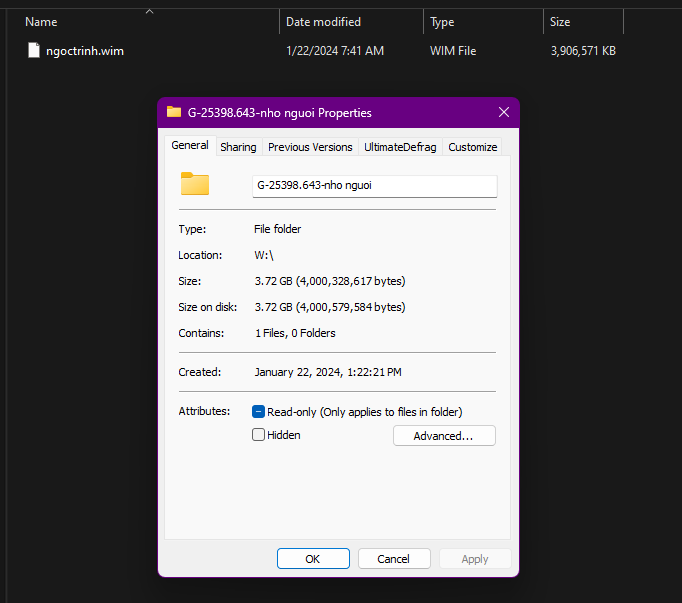Switch to the General tab
The width and height of the screenshot is (682, 603).
tap(190, 145)
